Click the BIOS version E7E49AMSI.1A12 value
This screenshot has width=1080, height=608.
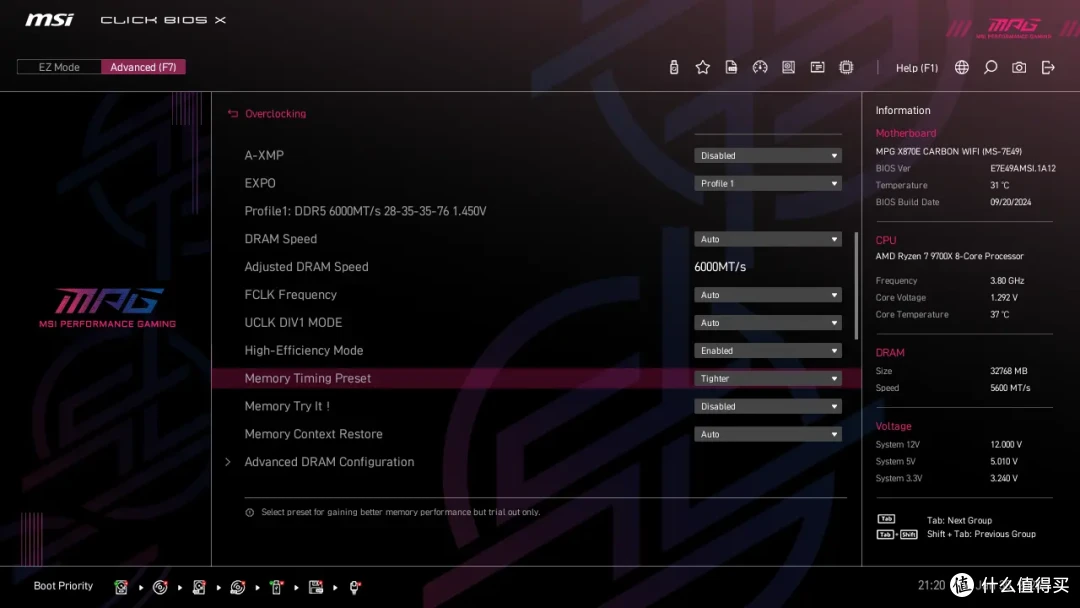(1023, 168)
